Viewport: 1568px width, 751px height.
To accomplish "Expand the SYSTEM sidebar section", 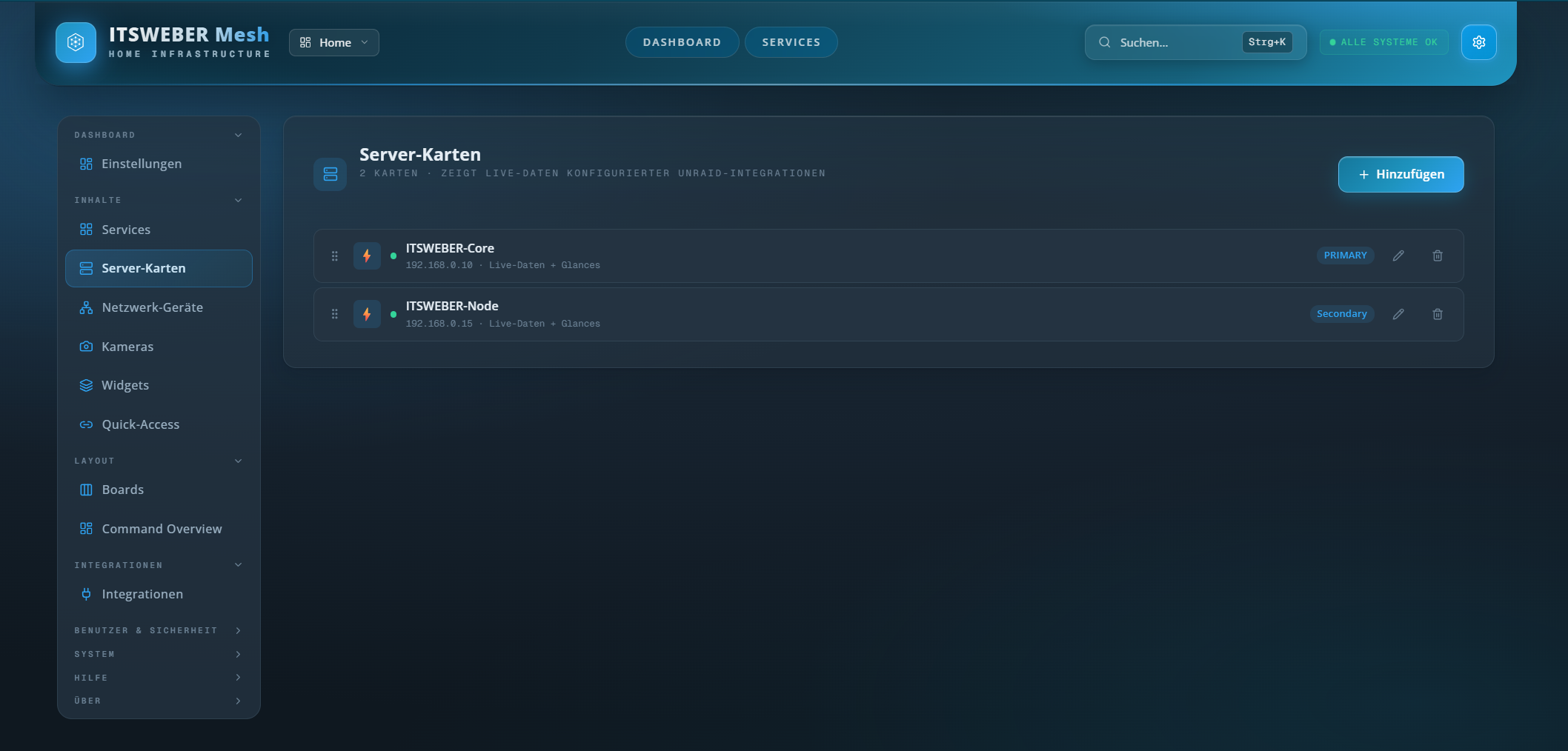I will (x=159, y=654).
